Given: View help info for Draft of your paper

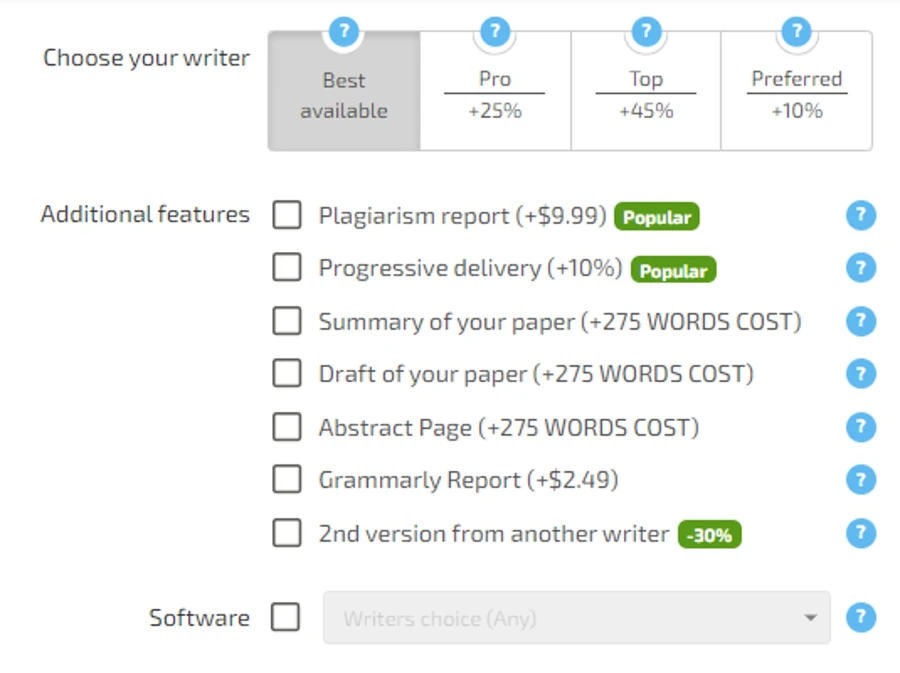Looking at the screenshot, I should click(861, 373).
